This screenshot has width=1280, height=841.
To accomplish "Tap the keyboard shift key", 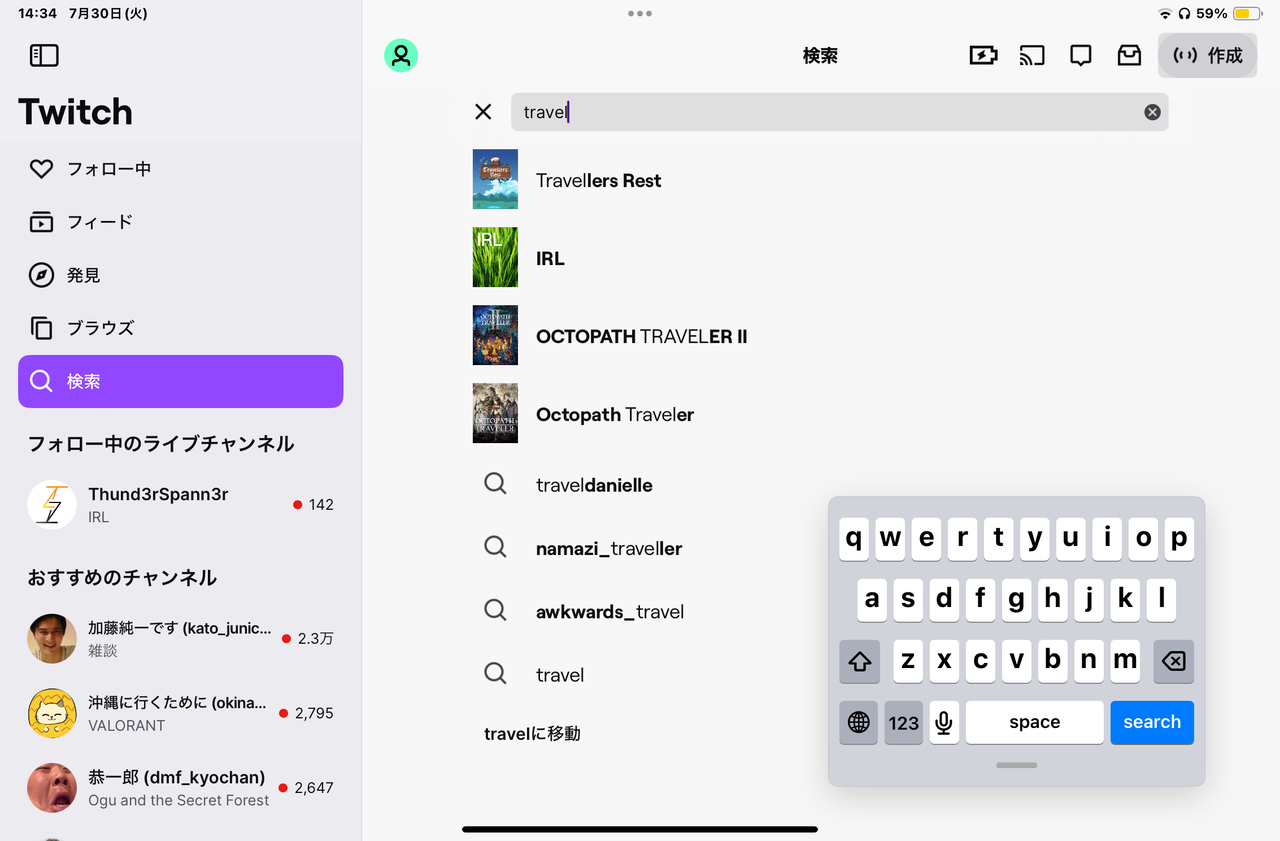I will (860, 662).
